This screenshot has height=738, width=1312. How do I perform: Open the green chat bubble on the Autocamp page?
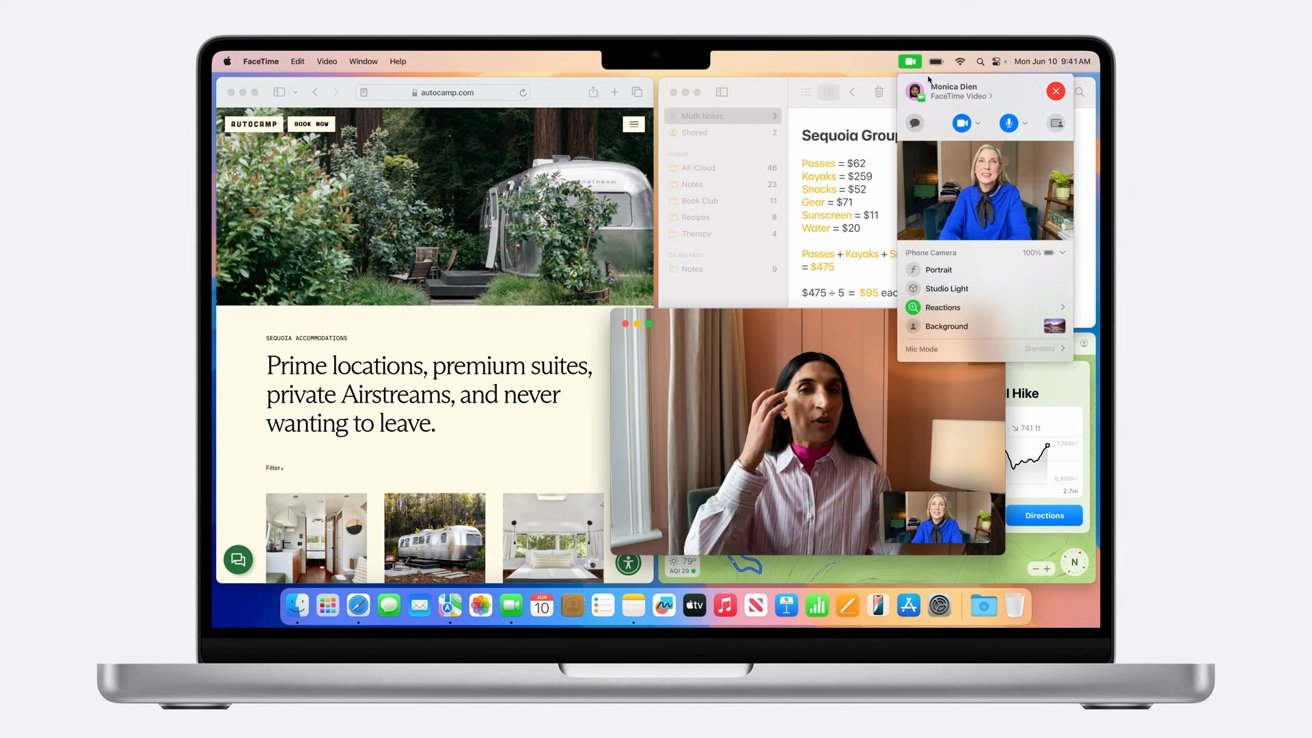pyautogui.click(x=238, y=560)
